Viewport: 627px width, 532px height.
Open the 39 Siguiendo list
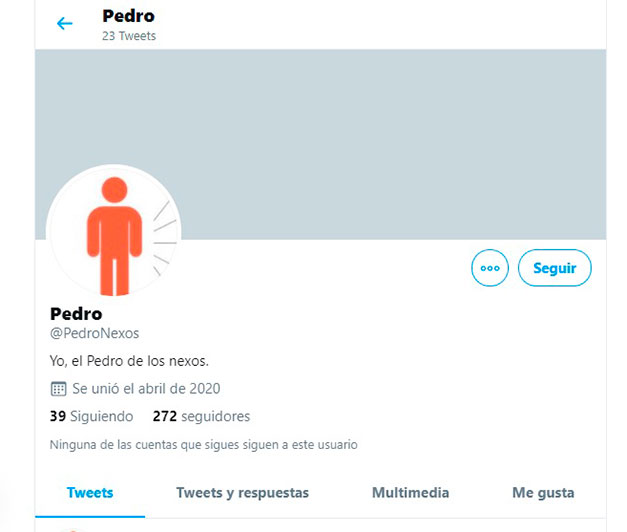92,416
